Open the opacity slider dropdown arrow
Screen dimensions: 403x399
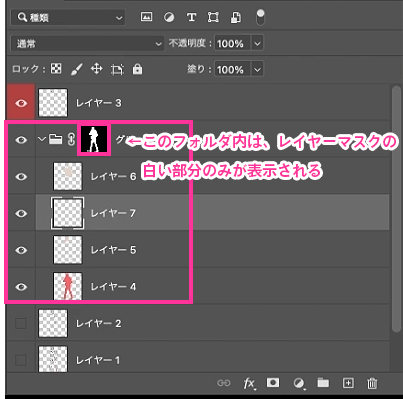pos(257,43)
